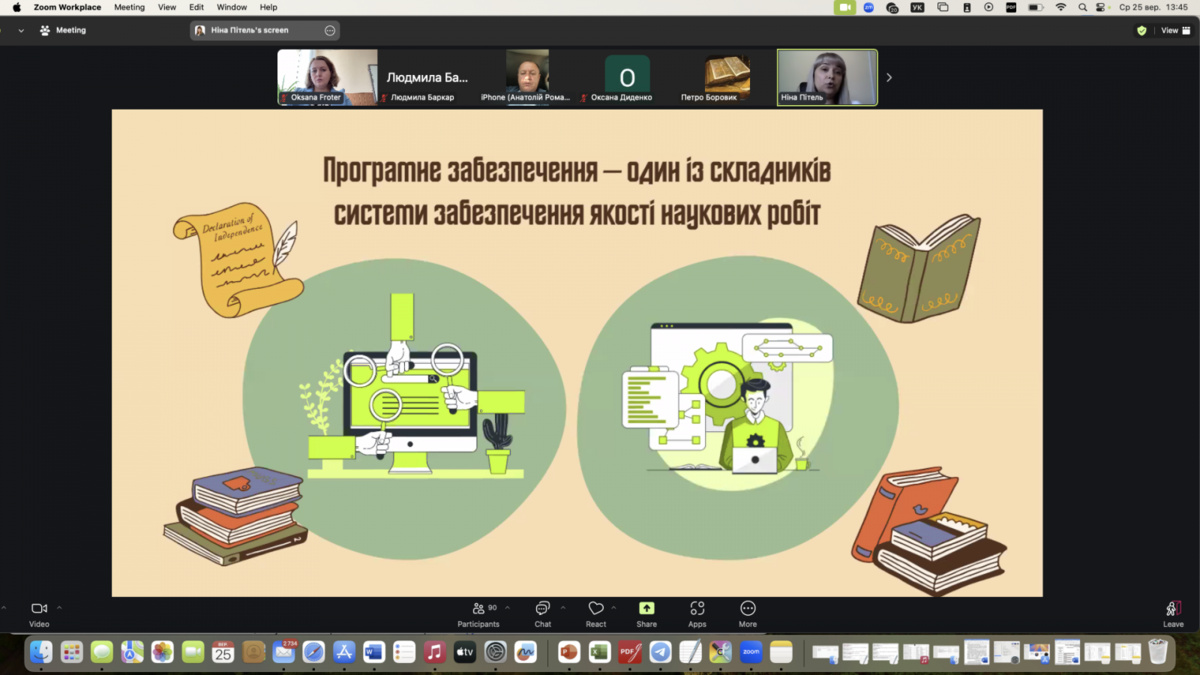Select Ніна Пітель's video thumbnail
The height and width of the screenshot is (675, 1200).
[827, 77]
